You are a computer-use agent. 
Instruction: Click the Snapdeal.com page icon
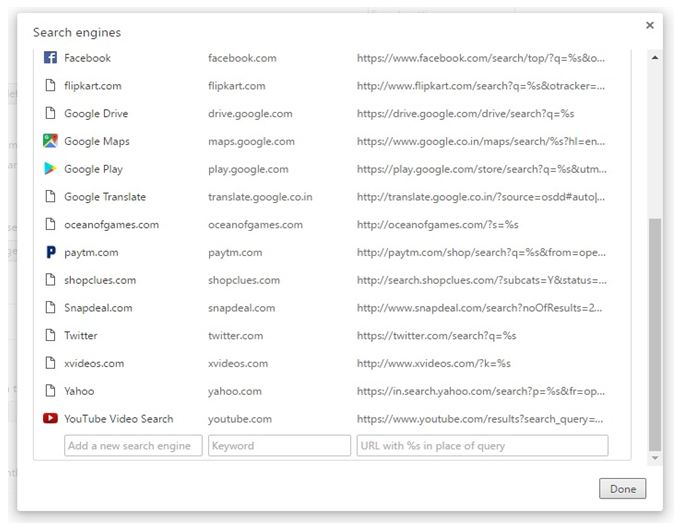50,308
